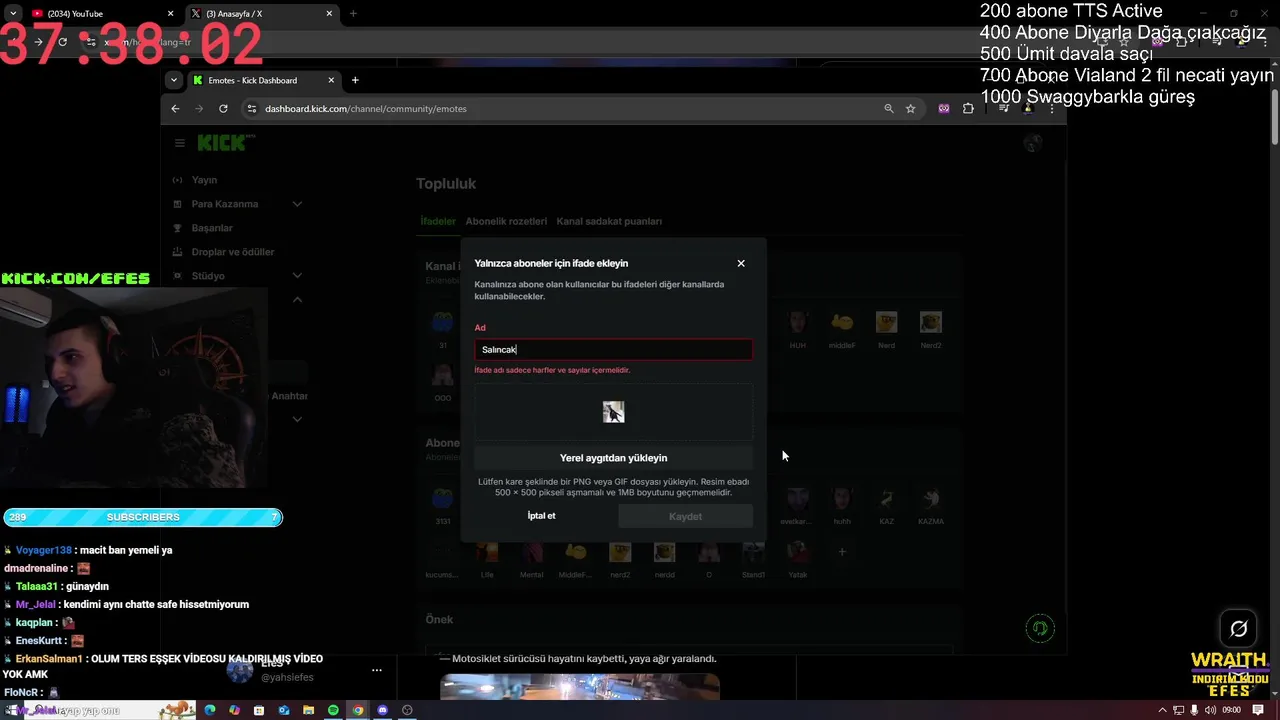Open Discord from the taskbar
The width and height of the screenshot is (1280, 720).
pyautogui.click(x=382, y=710)
